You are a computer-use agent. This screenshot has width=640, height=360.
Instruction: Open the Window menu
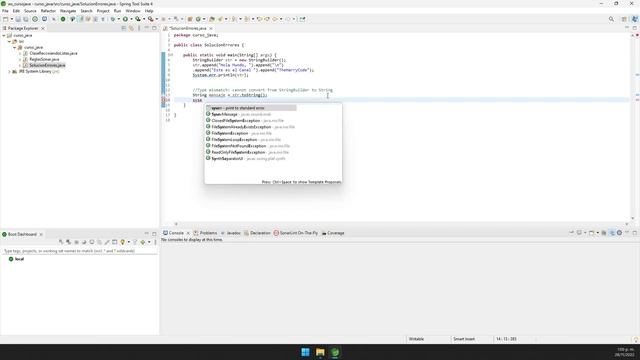133,11
